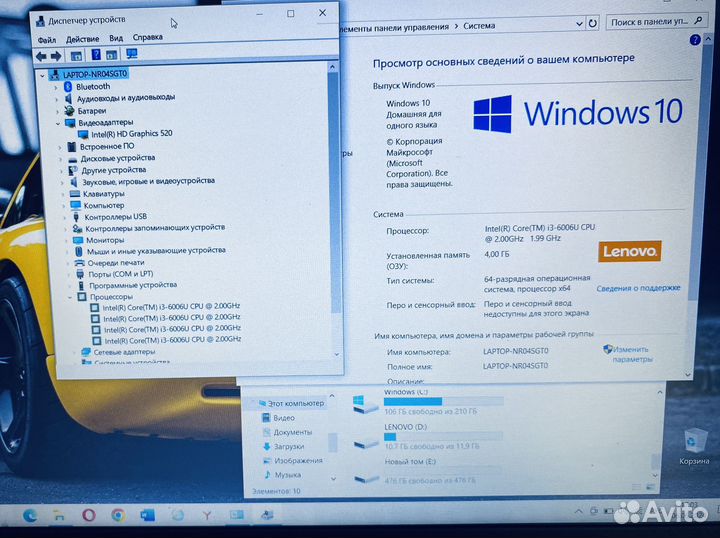This screenshot has width=720, height=538.
Task: Click the Контроллеры USB icon
Action: pos(76,217)
